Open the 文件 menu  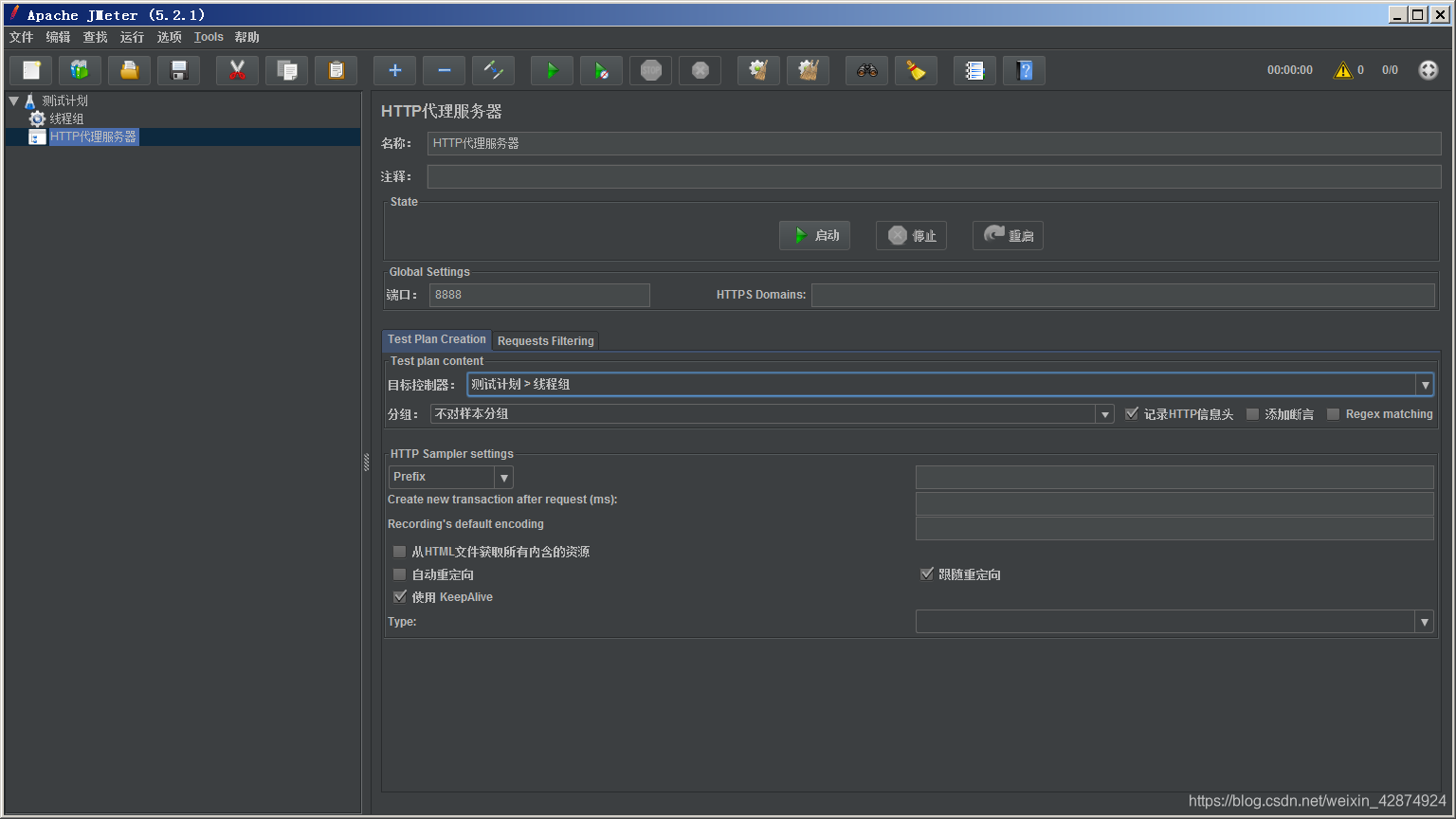coord(21,37)
